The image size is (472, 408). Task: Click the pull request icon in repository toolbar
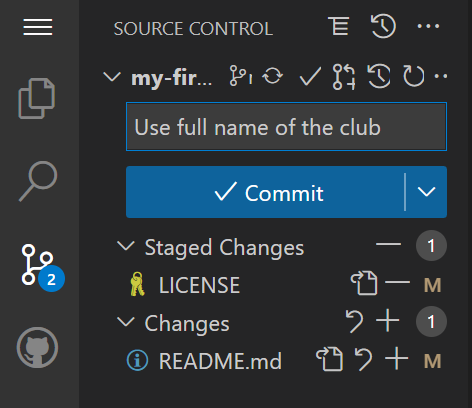click(x=344, y=77)
